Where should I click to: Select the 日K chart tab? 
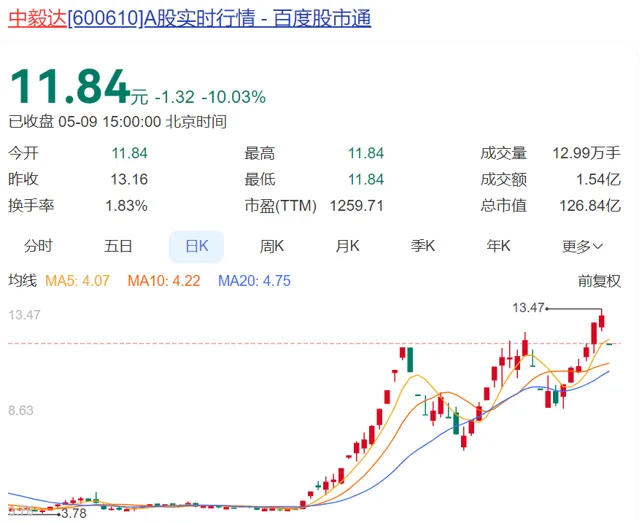196,246
